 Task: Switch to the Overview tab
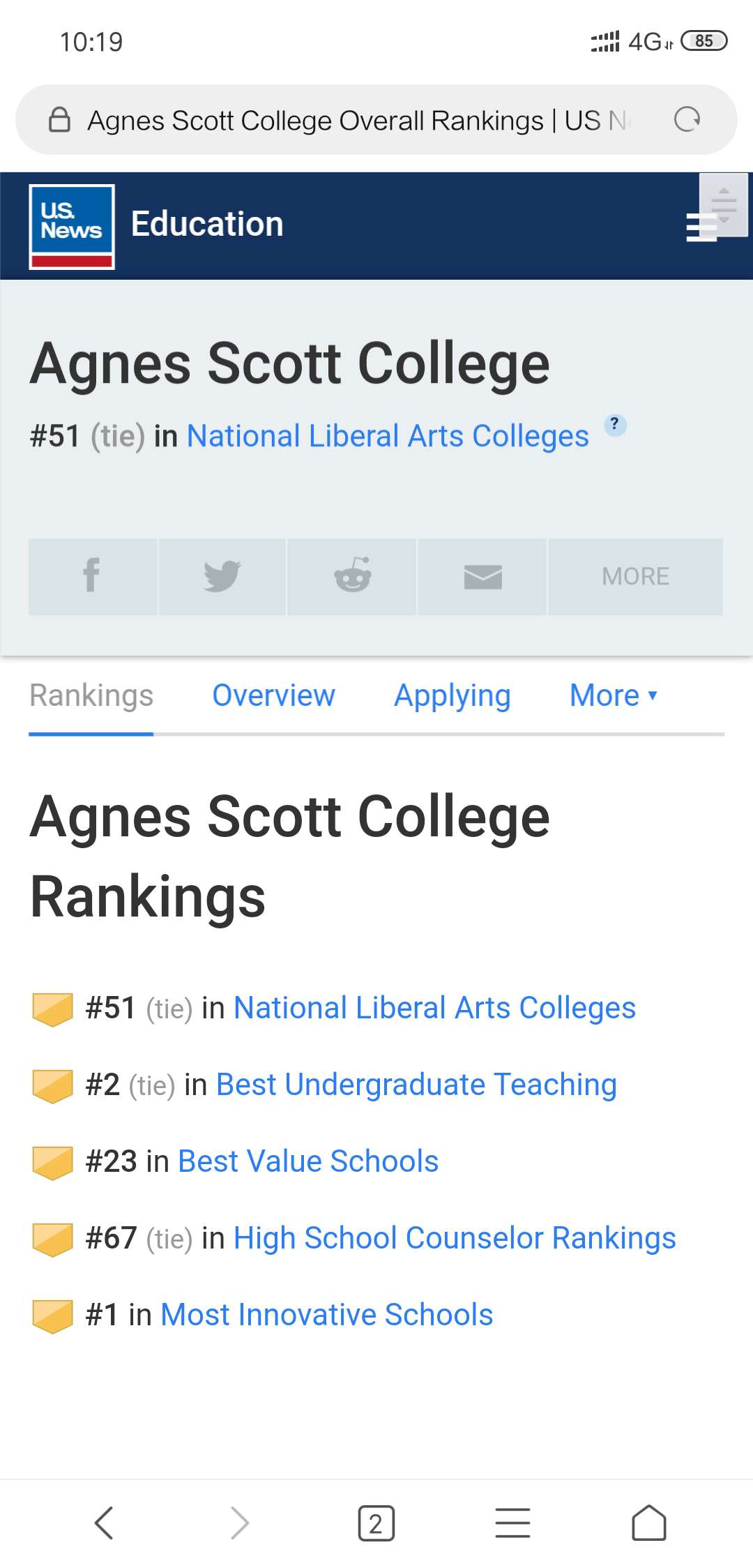[273, 695]
